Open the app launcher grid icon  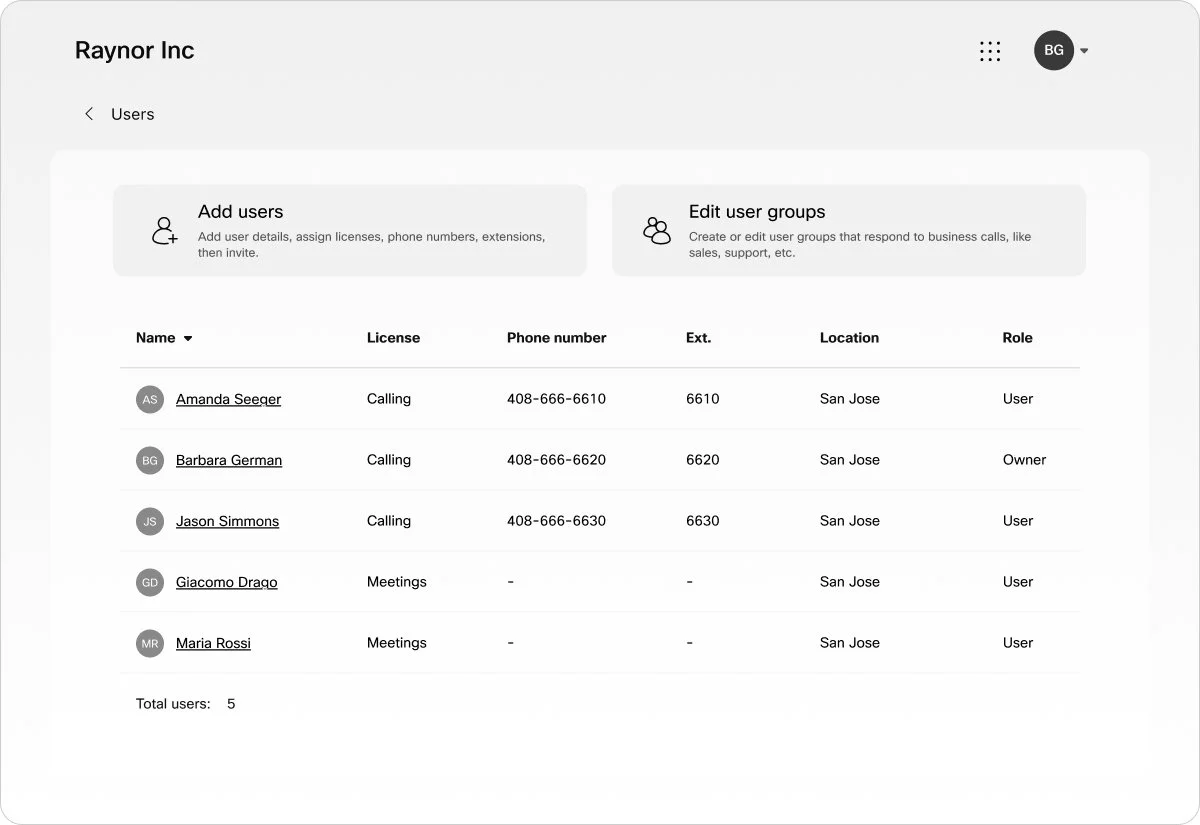pyautogui.click(x=990, y=51)
